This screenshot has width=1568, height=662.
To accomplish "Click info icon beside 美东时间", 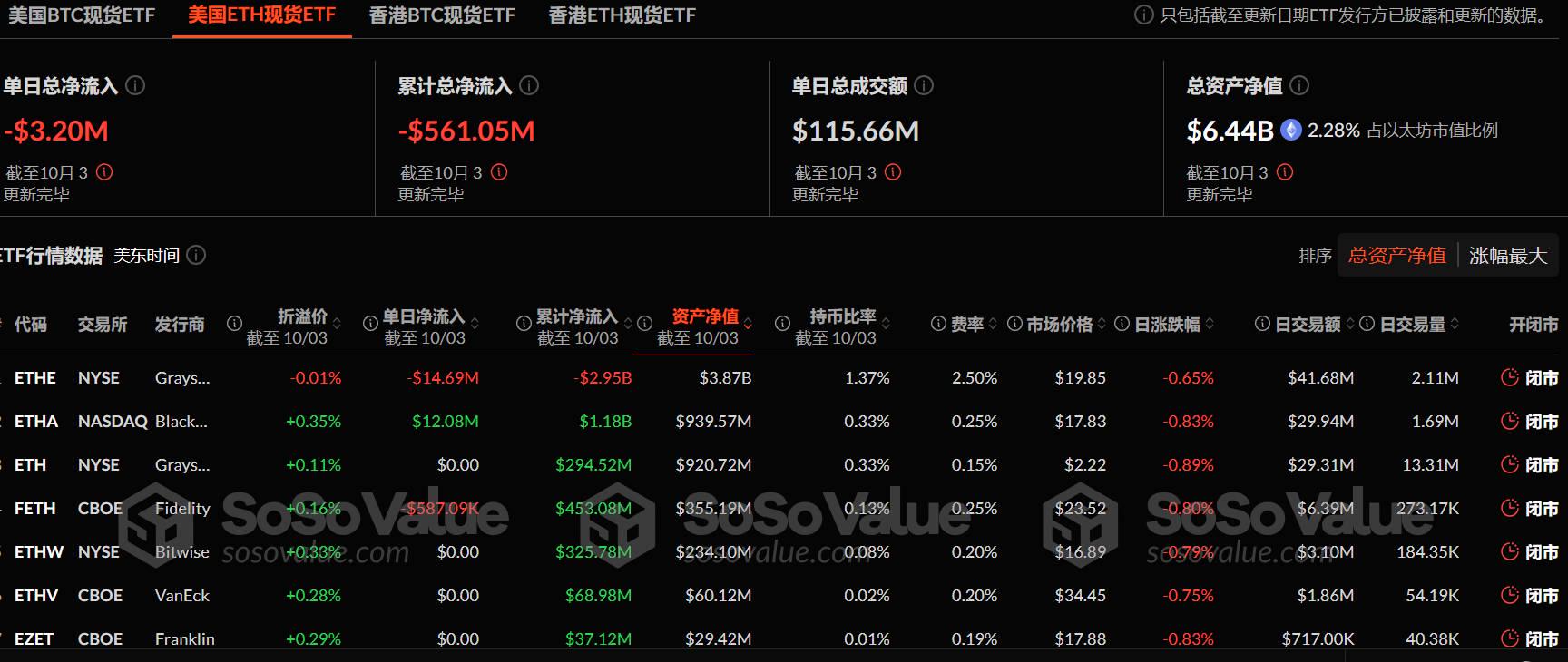I will click(x=196, y=256).
